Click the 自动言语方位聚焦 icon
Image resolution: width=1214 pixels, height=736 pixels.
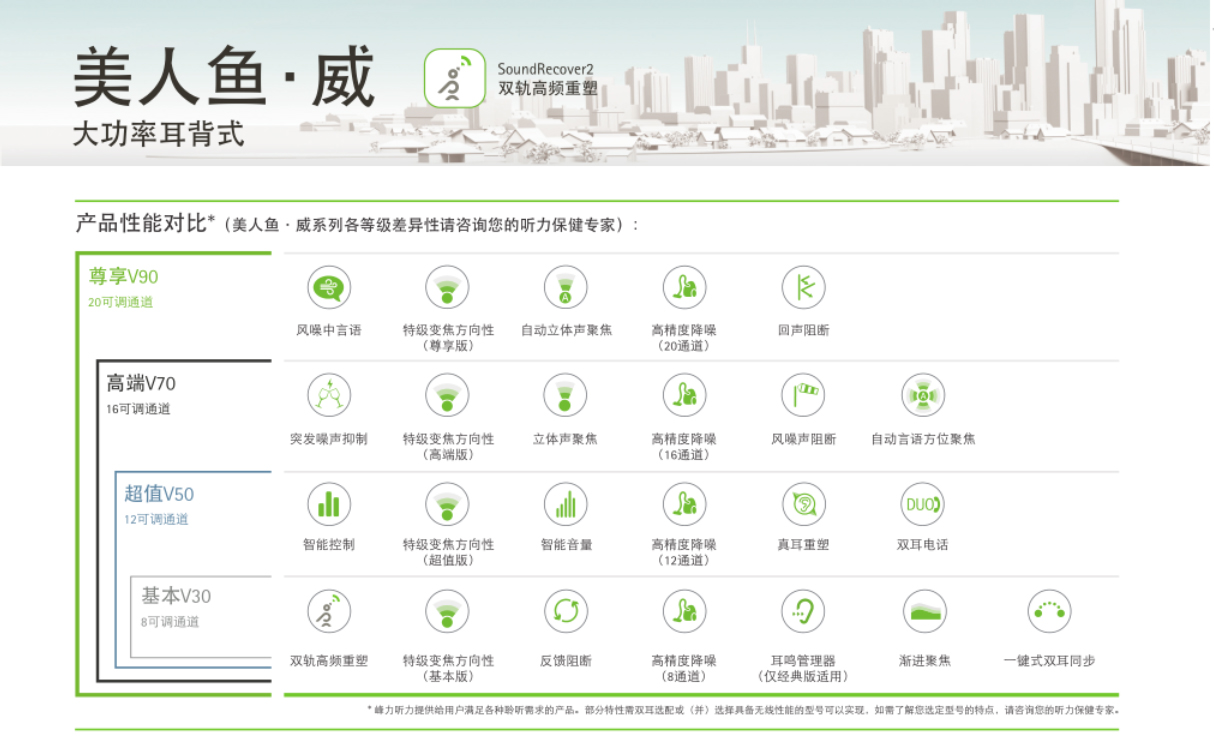click(922, 396)
